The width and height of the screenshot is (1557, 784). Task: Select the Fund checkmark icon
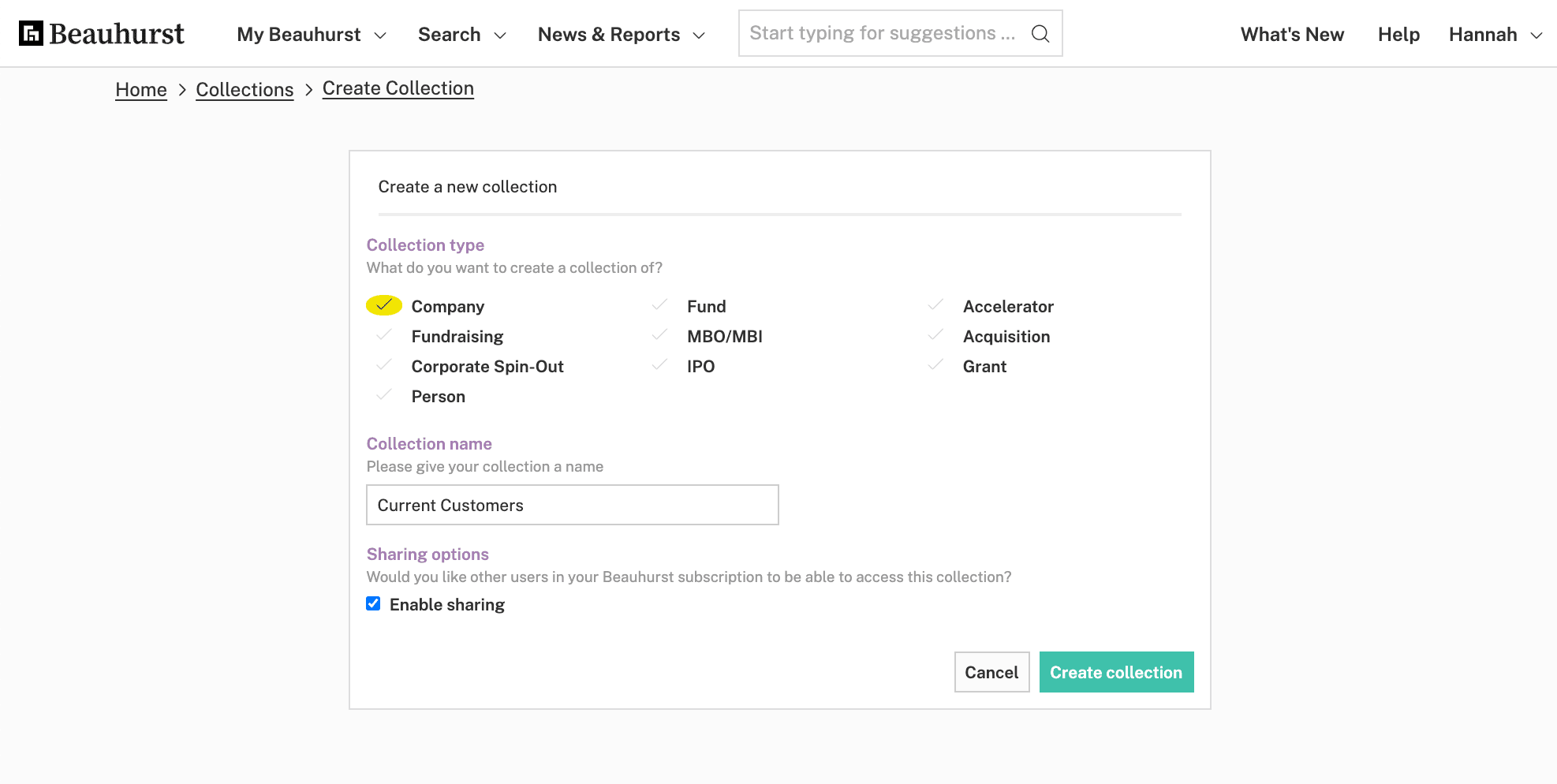coord(660,305)
